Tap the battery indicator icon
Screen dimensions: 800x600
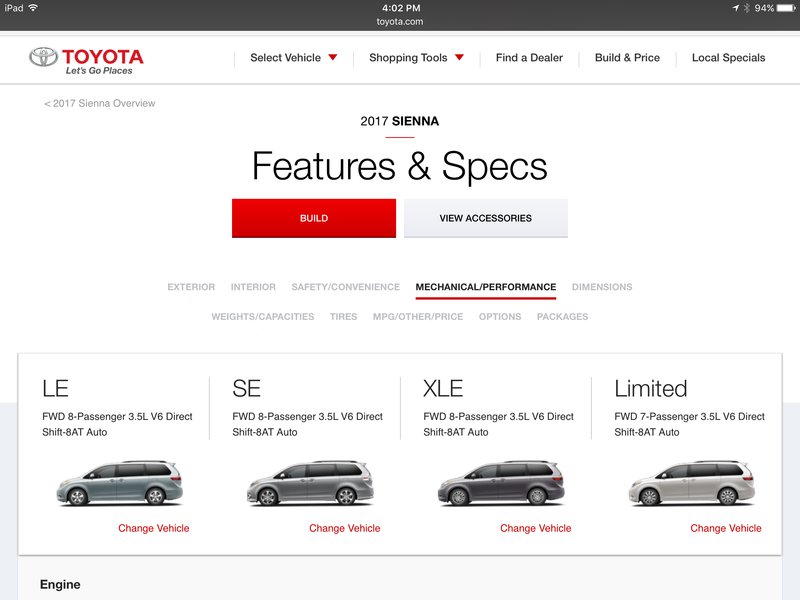(x=786, y=8)
